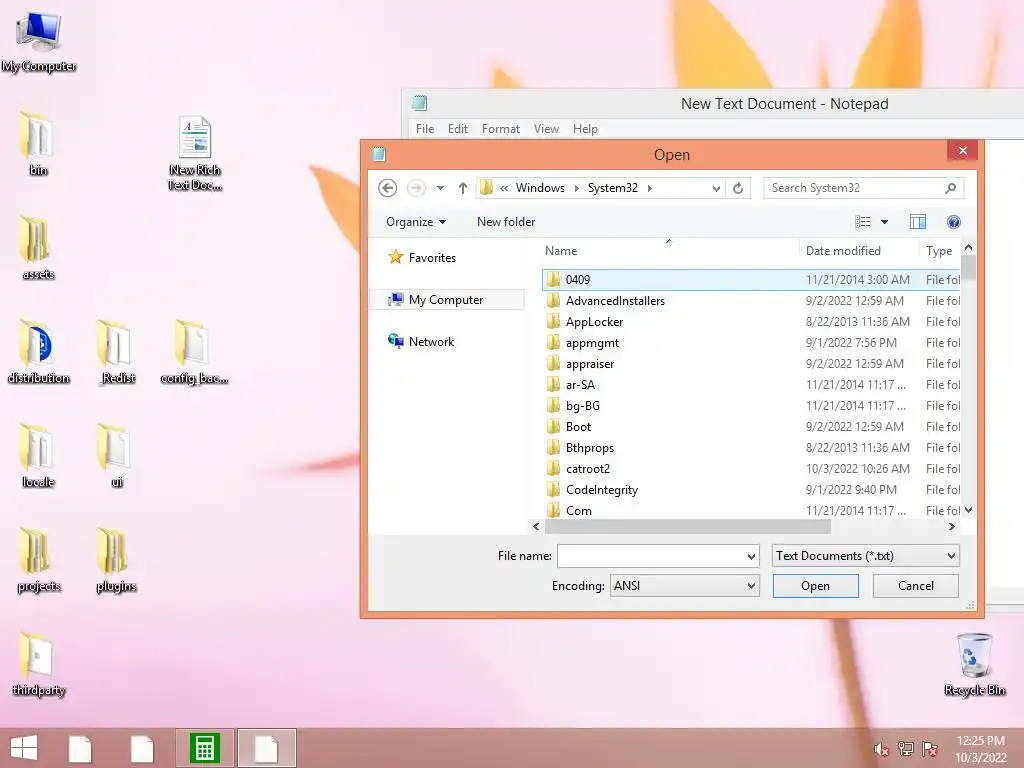Open Notepad's View menu
The image size is (1024, 768).
[546, 129]
